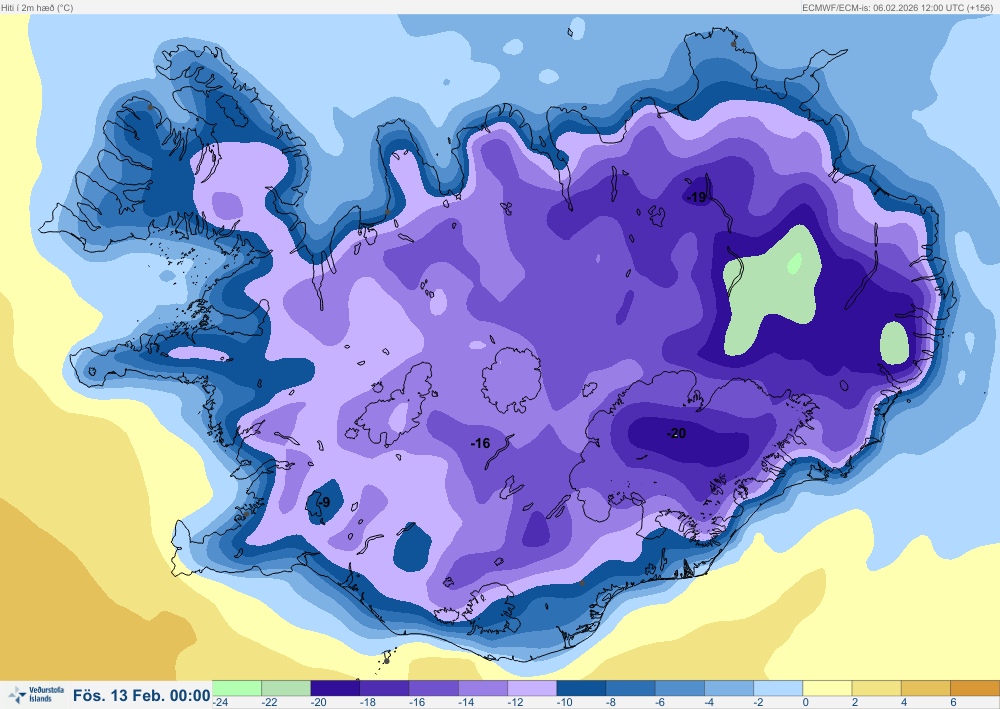Viewport: 1000px width, 709px height.
Task: Pick the lightest green legend swatch right of -24
Action: coord(237,688)
